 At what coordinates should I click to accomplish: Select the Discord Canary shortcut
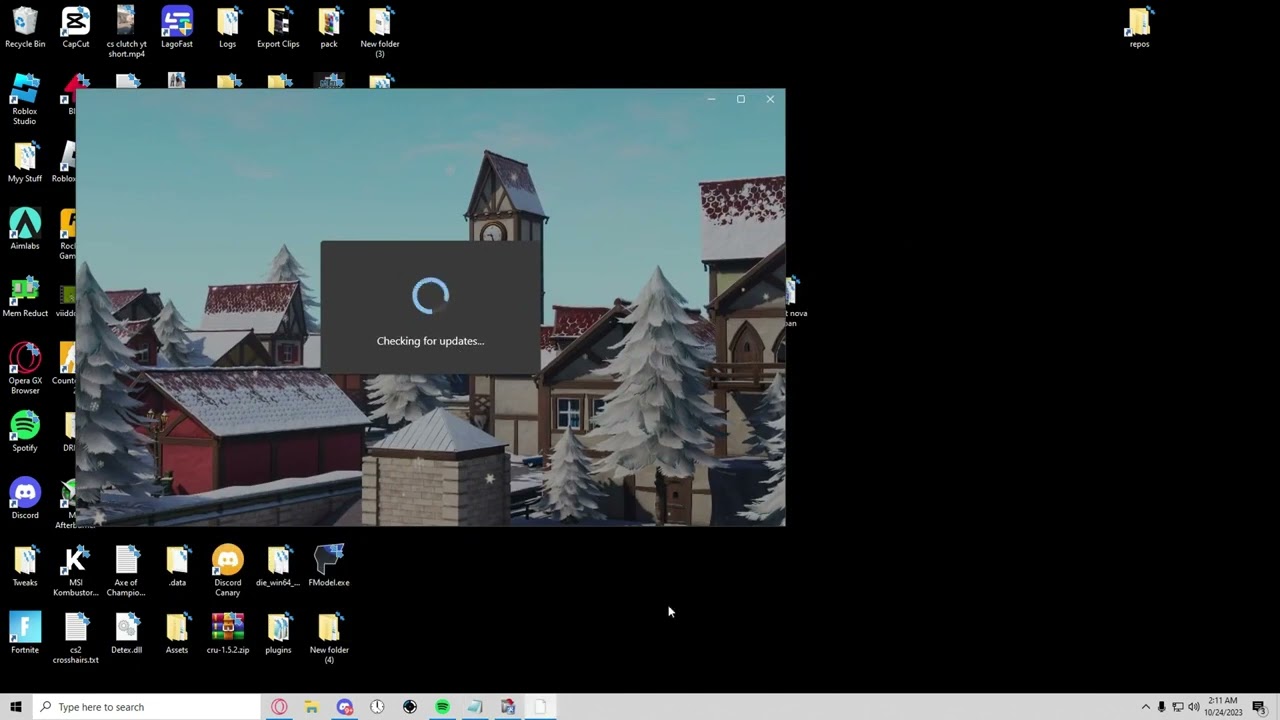(x=228, y=571)
